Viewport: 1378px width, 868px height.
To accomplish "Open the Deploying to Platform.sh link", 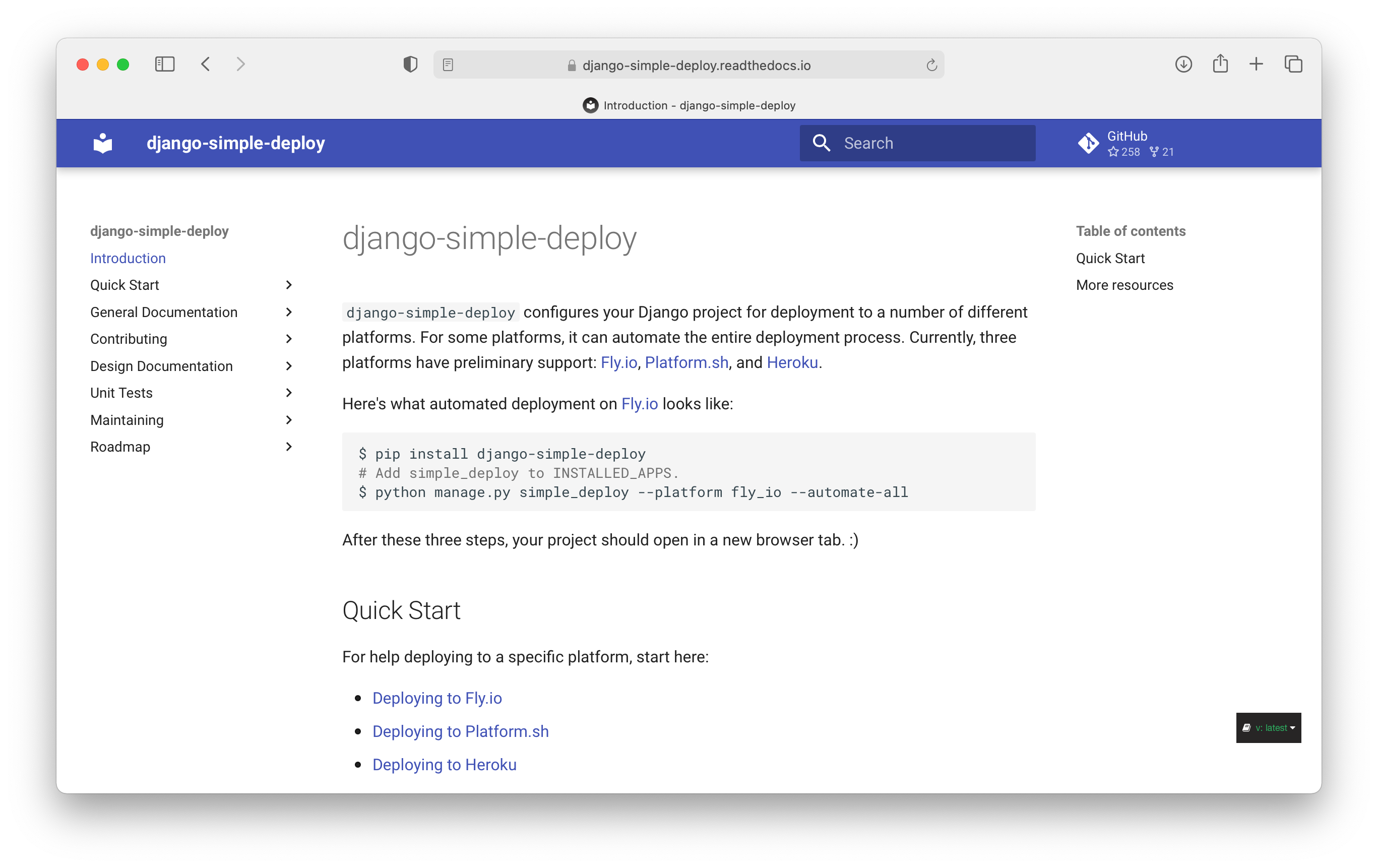I will coord(460,731).
